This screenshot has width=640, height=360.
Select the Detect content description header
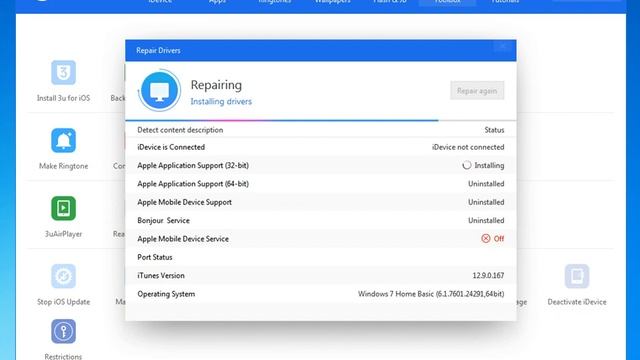tap(180, 130)
